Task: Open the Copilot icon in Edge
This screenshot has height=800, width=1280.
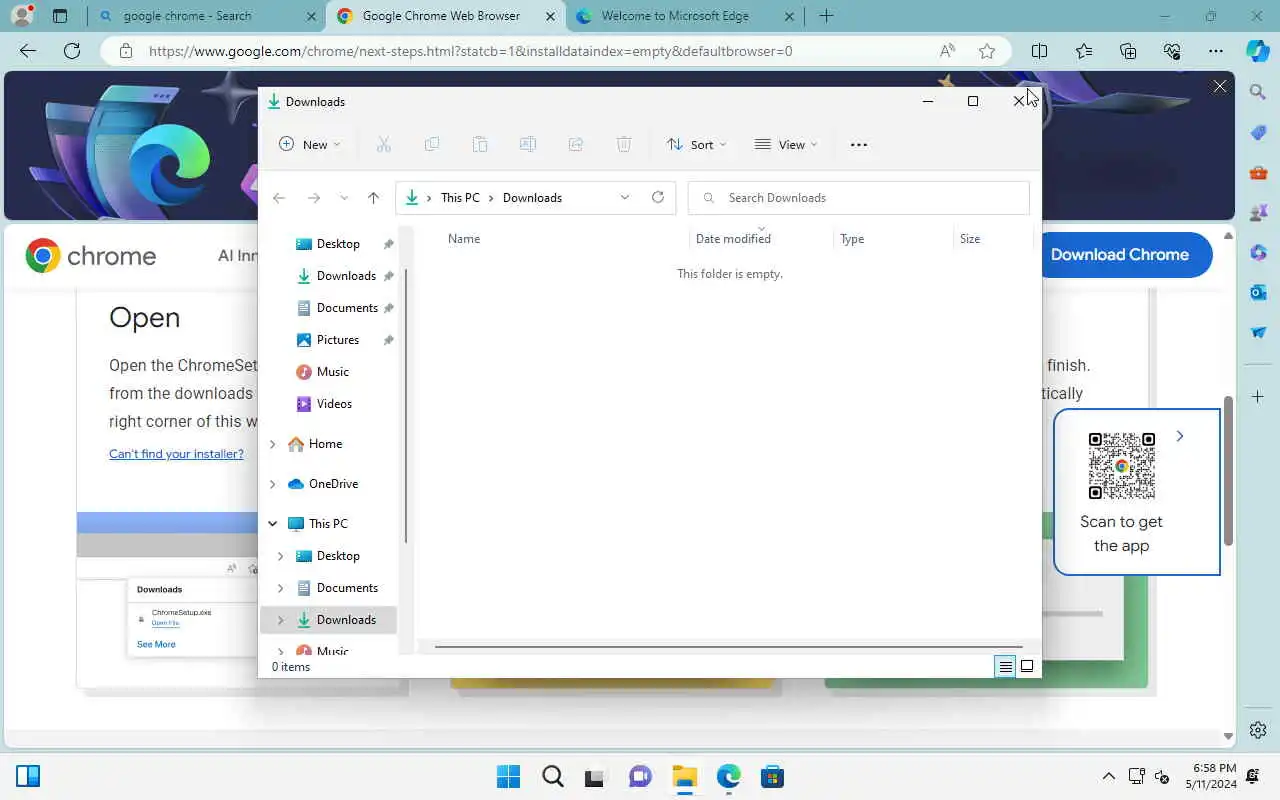Action: tap(1258, 51)
